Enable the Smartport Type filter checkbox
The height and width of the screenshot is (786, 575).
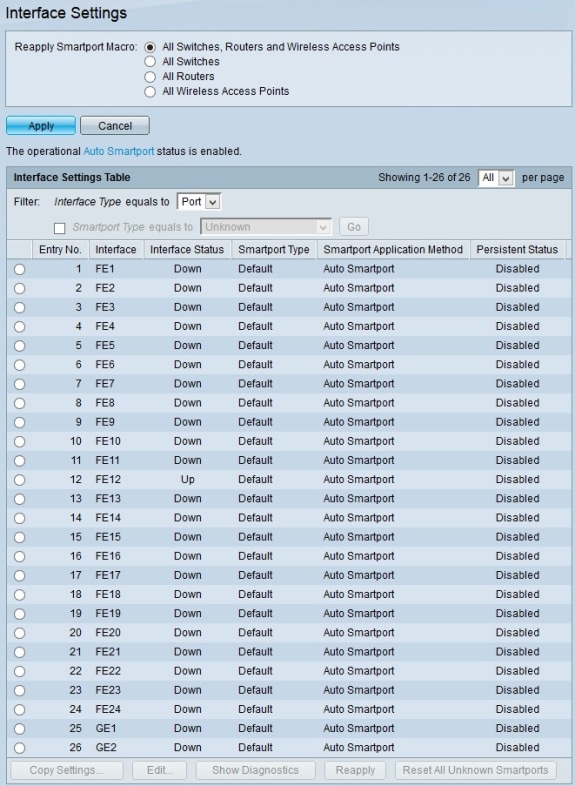pyautogui.click(x=60, y=228)
